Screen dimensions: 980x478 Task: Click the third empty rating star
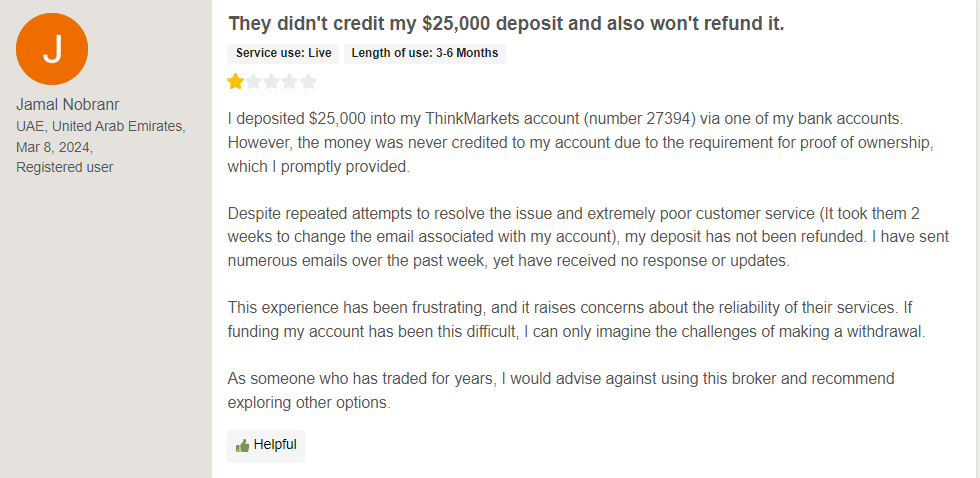(x=272, y=82)
